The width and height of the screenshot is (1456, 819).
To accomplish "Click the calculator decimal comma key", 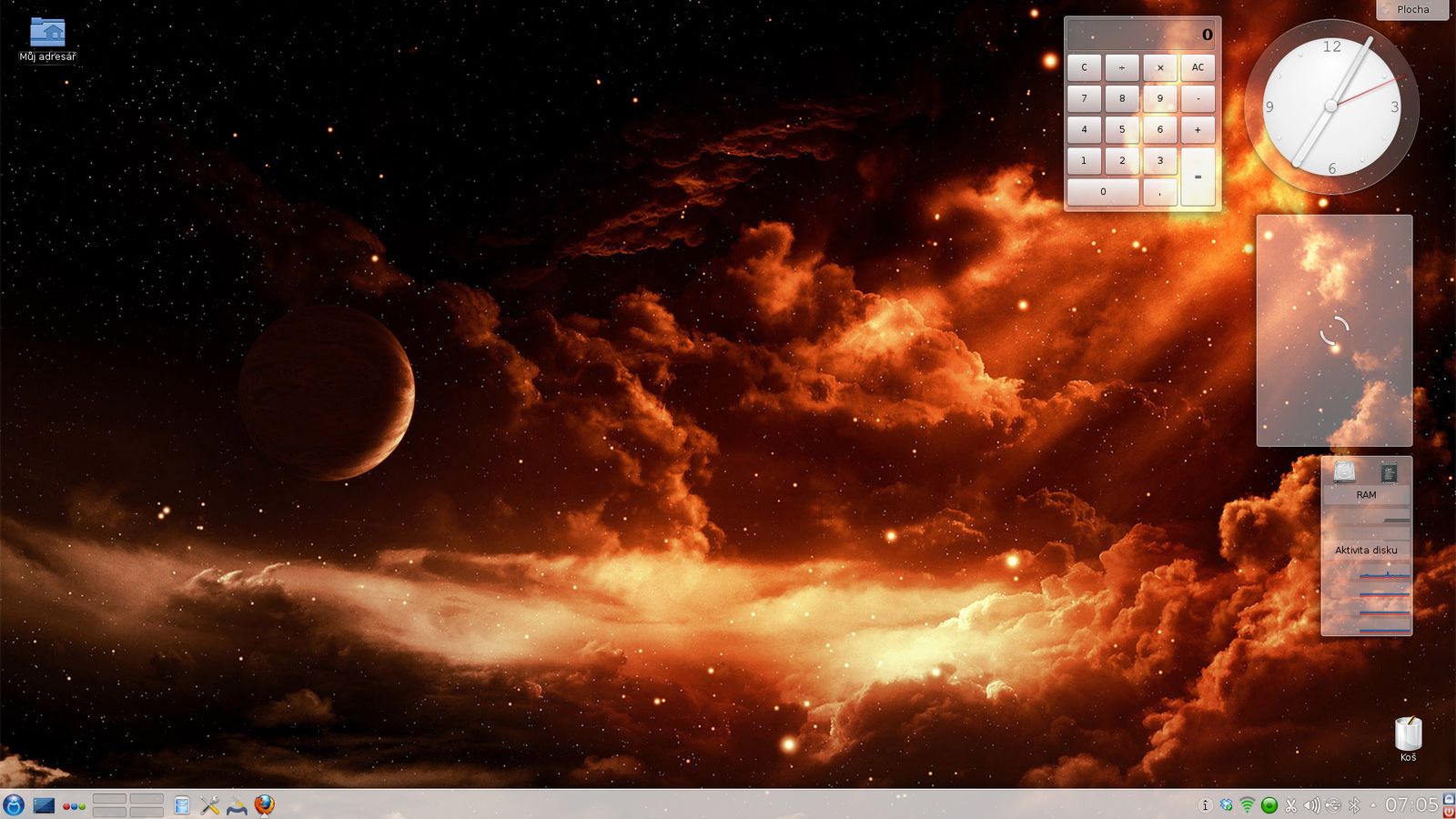I will pos(1160,192).
